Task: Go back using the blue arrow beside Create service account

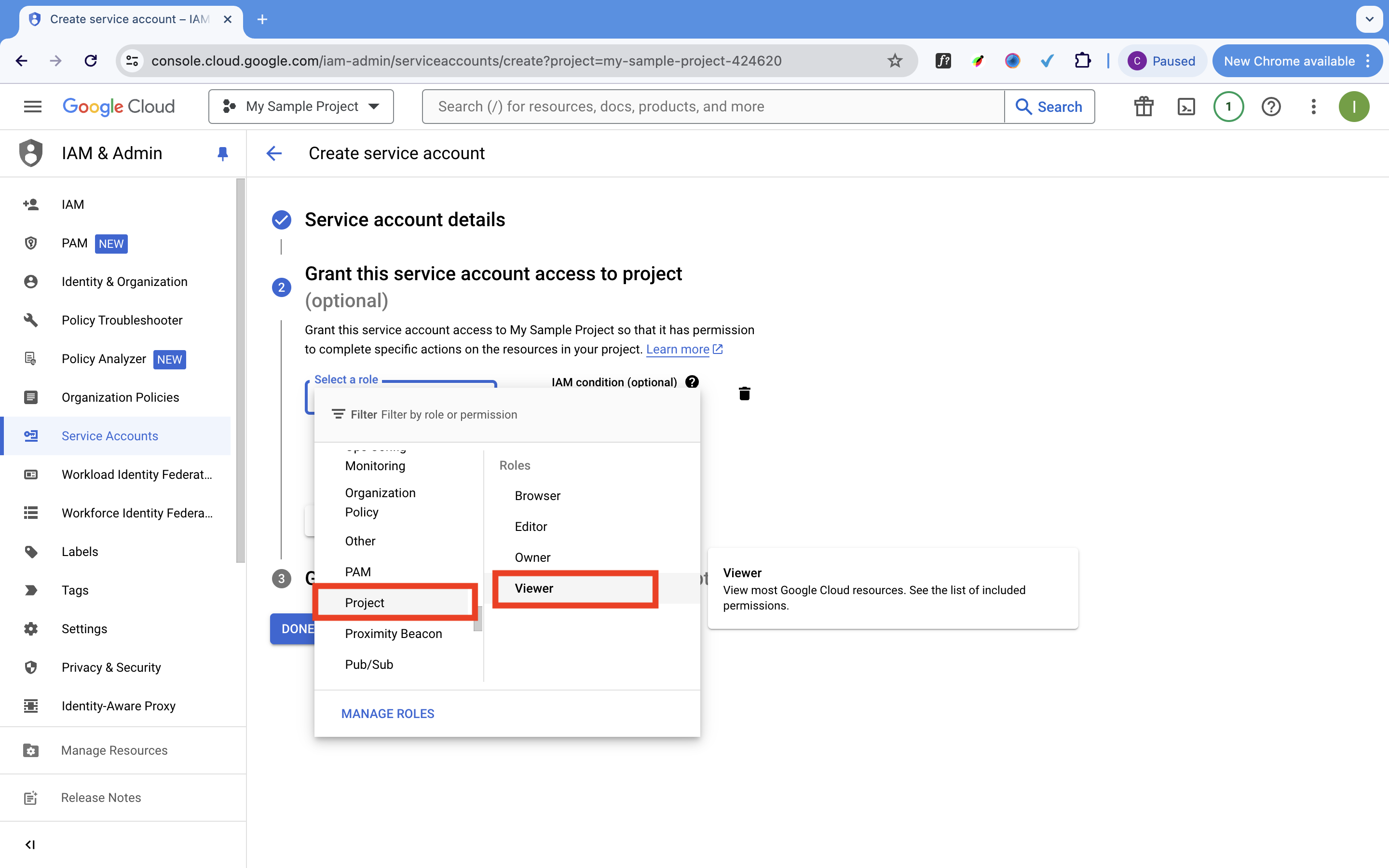Action: point(274,153)
